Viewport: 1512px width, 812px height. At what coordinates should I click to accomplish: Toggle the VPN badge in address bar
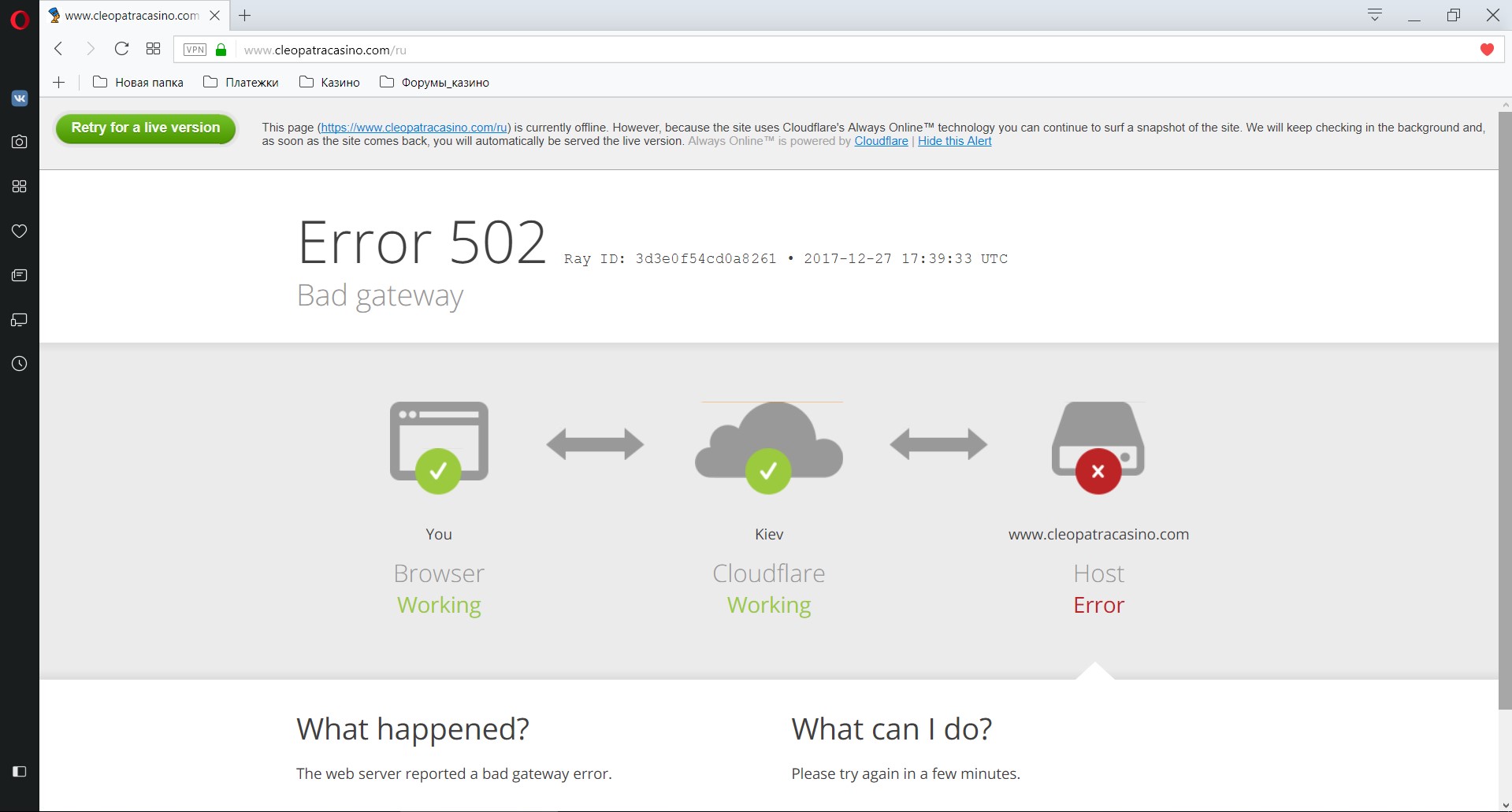click(195, 50)
